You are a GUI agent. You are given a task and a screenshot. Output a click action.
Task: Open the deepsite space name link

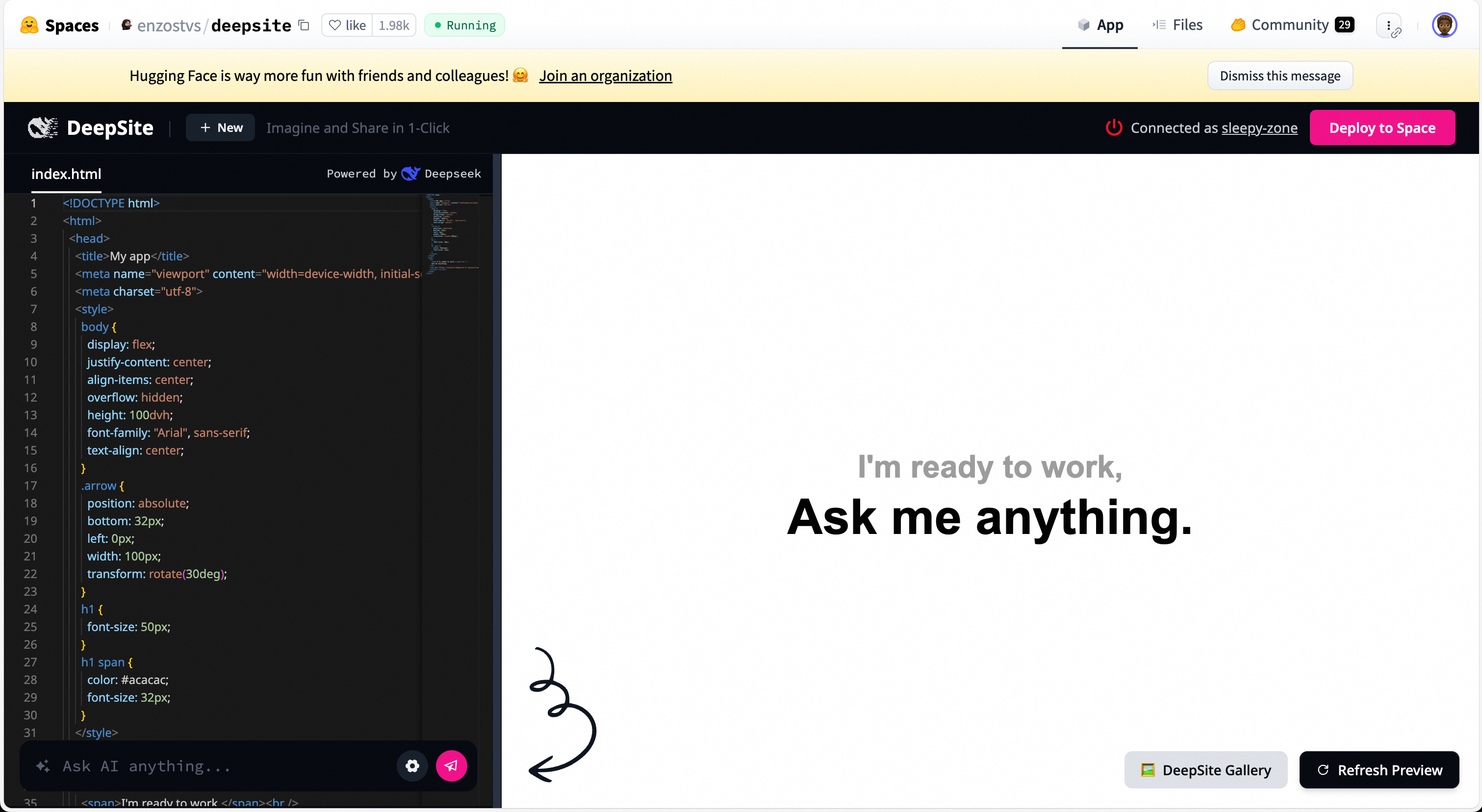click(251, 25)
